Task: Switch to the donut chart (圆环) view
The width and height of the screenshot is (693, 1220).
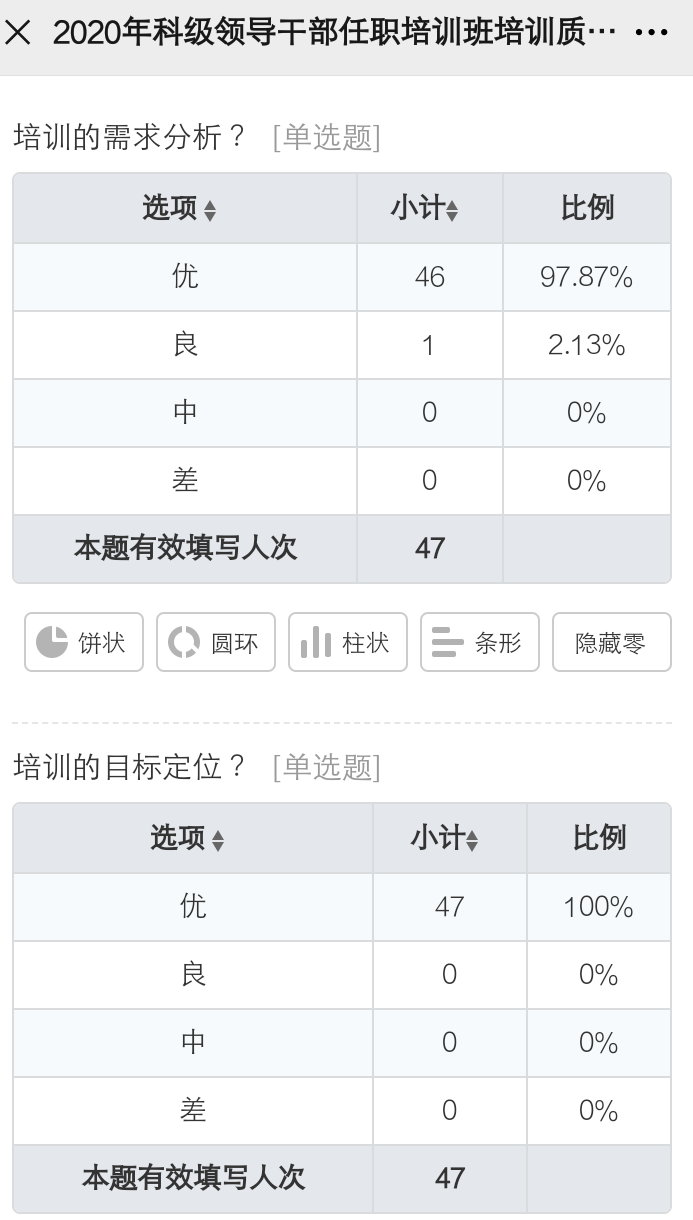Action: pyautogui.click(x=216, y=642)
